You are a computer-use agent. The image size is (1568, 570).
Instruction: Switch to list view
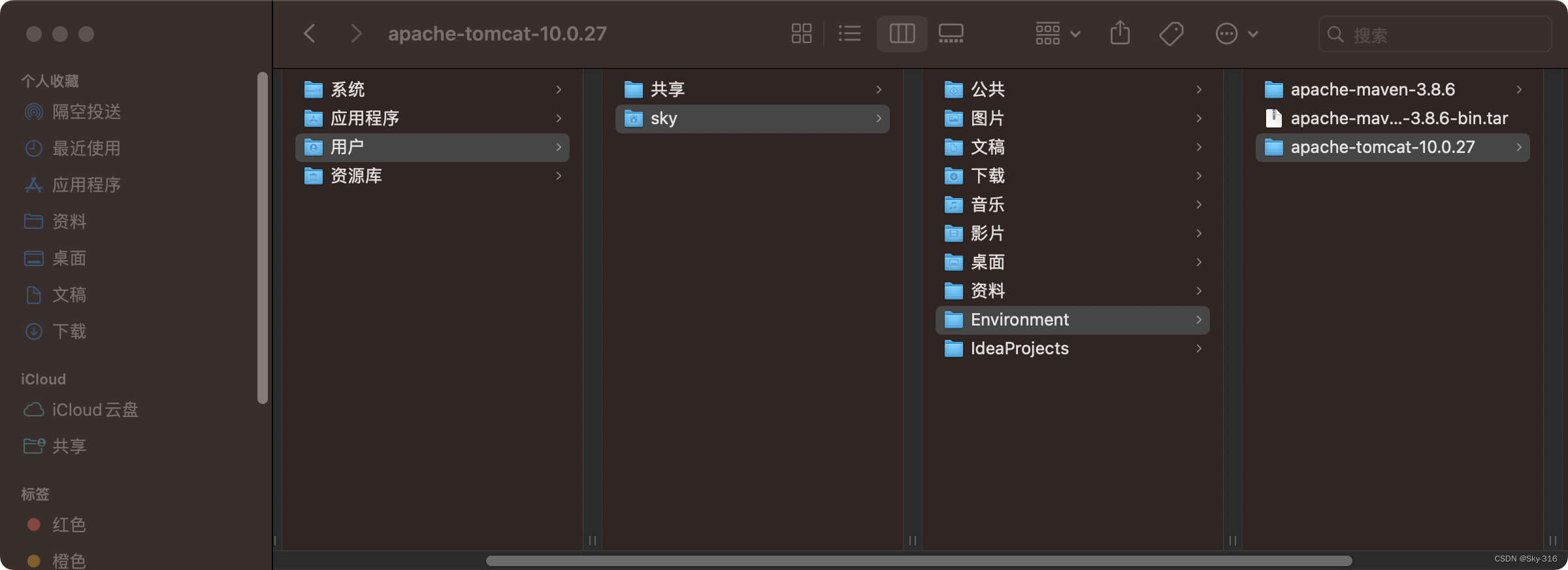click(x=849, y=33)
